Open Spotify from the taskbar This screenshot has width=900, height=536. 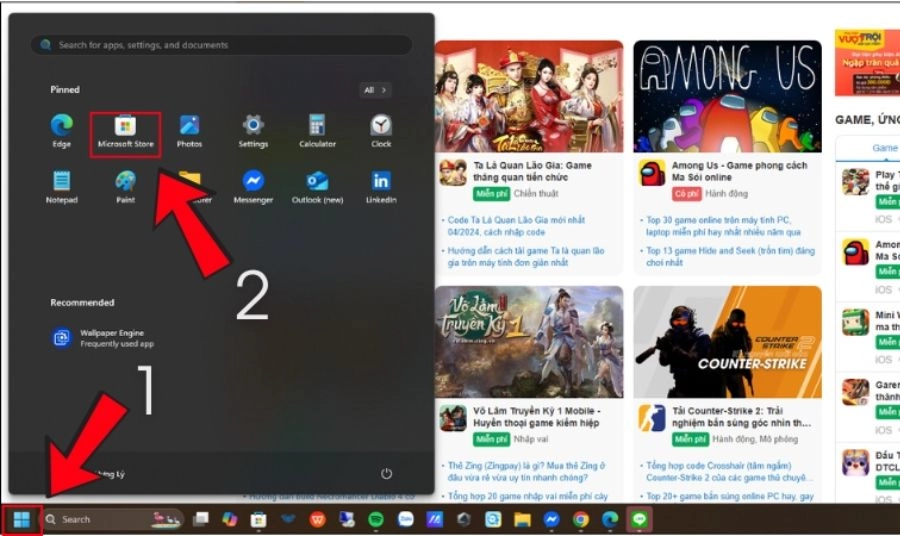point(376,519)
